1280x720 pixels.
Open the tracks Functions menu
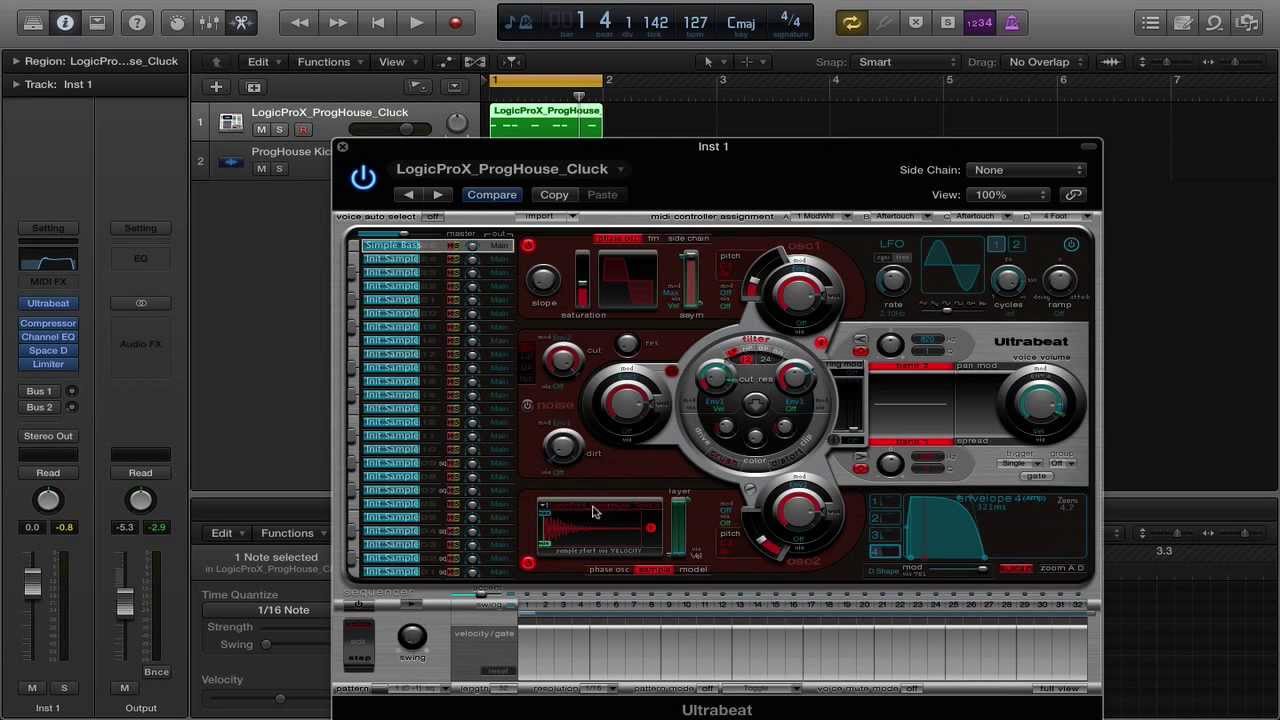[329, 62]
